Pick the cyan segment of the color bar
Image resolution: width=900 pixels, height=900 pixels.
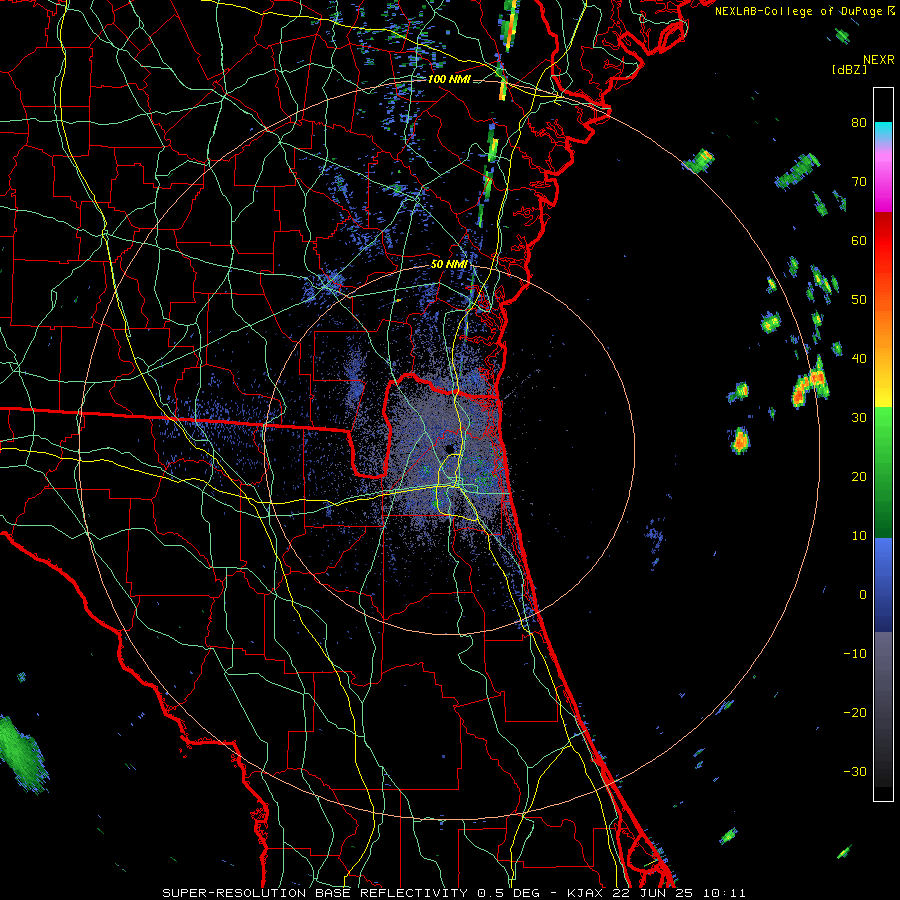[x=883, y=132]
